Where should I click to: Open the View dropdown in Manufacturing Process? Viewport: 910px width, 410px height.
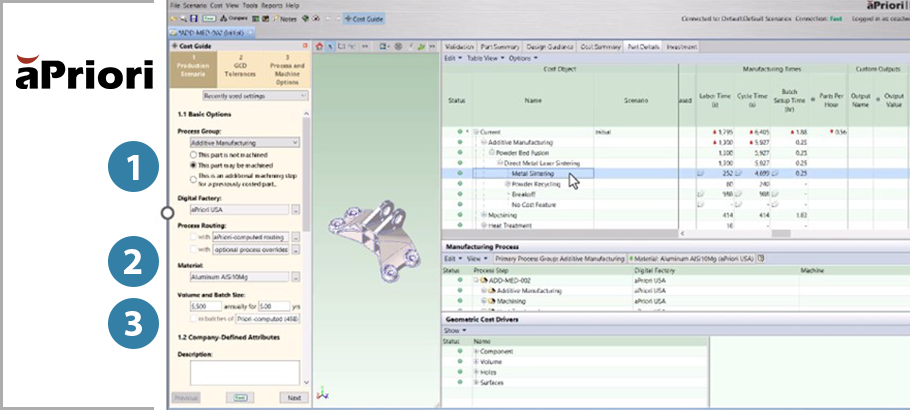pyautogui.click(x=476, y=258)
